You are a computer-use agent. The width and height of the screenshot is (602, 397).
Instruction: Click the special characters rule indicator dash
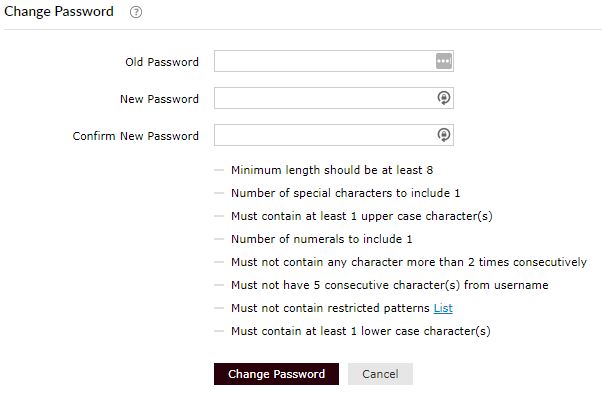point(219,193)
